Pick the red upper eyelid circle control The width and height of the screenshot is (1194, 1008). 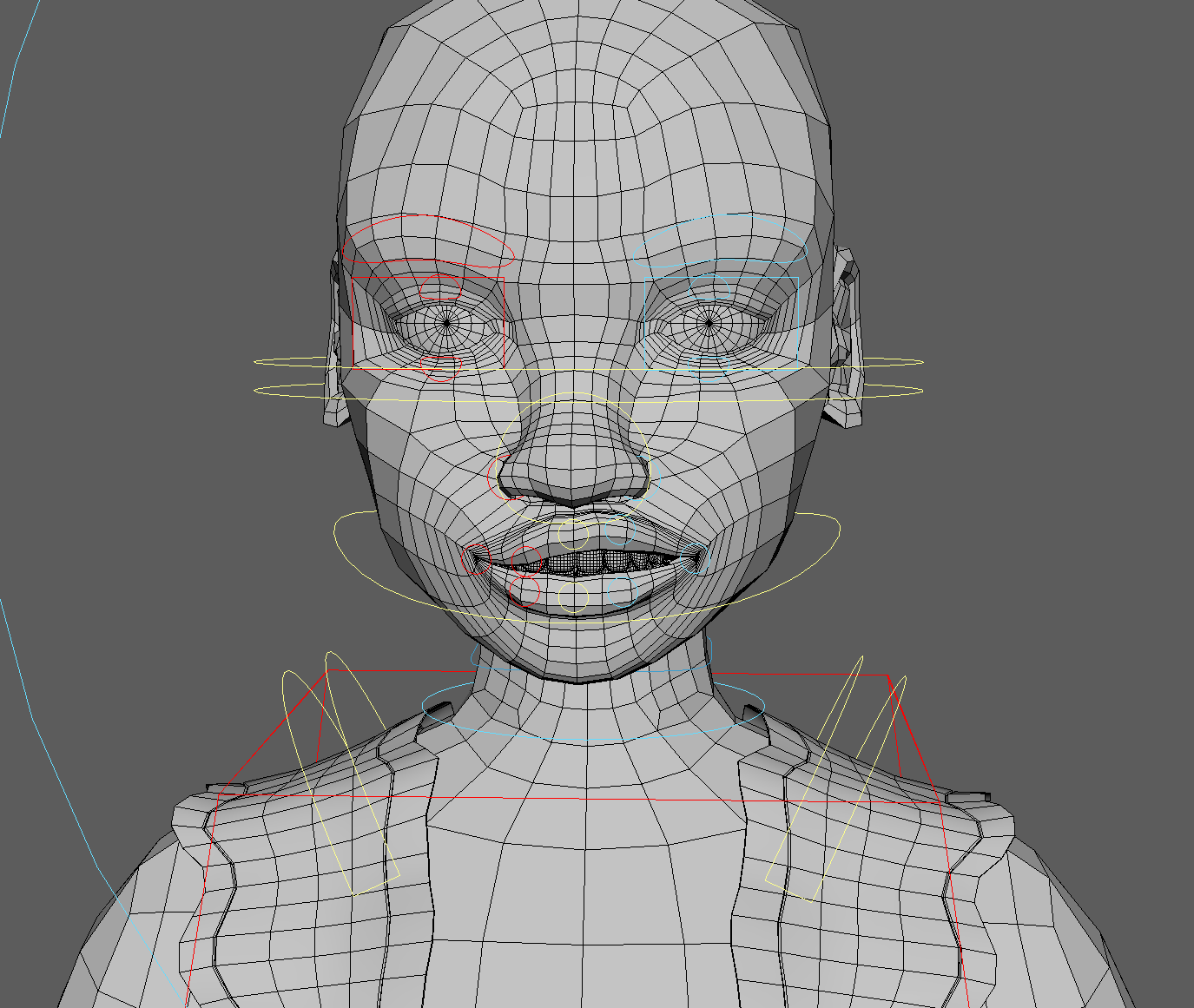tap(441, 288)
